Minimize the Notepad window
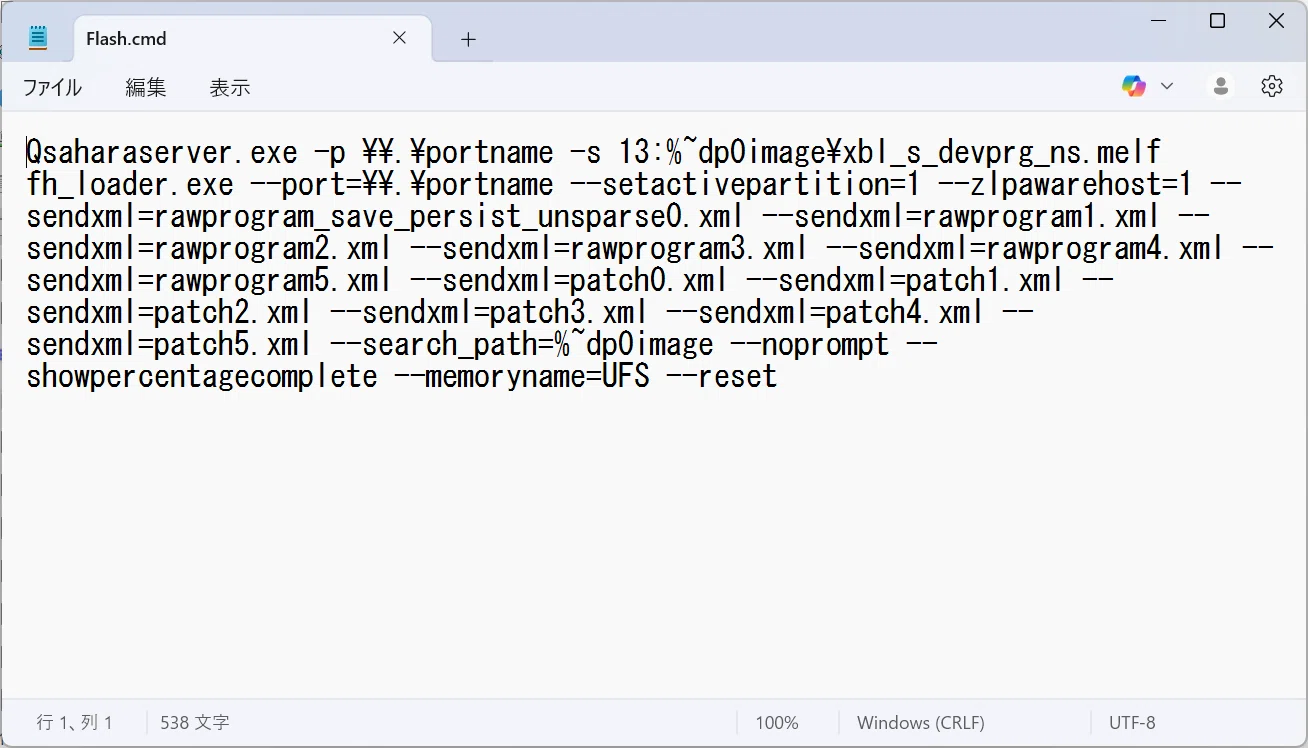This screenshot has width=1308, height=748. pos(1159,21)
